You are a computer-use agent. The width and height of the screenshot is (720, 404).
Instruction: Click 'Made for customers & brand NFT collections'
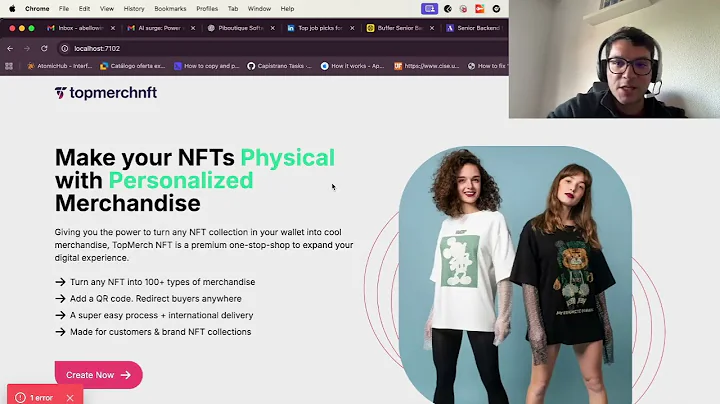(x=161, y=331)
